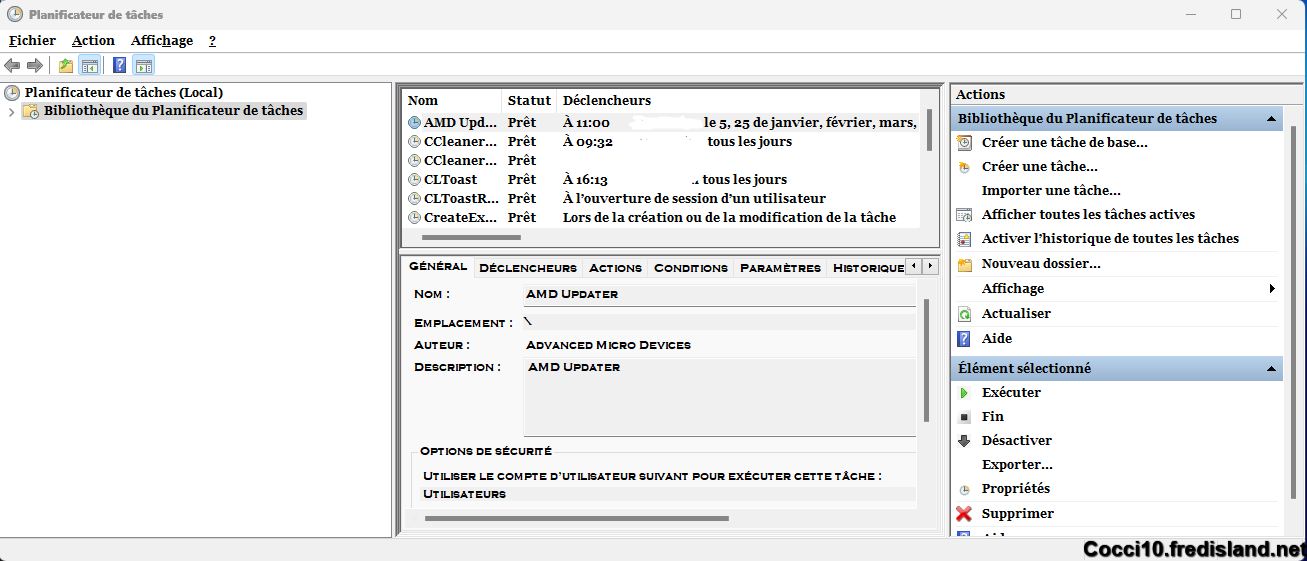Switch to the Historique tab
1307x561 pixels.
click(868, 268)
